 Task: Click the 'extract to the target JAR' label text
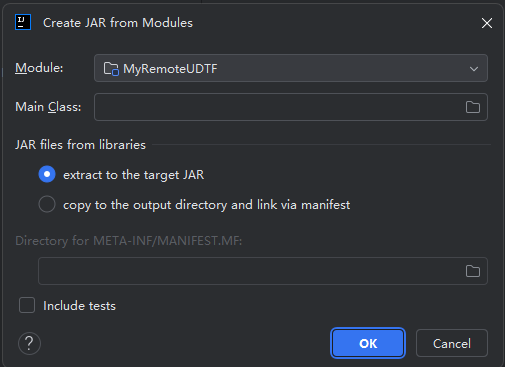click(x=133, y=175)
